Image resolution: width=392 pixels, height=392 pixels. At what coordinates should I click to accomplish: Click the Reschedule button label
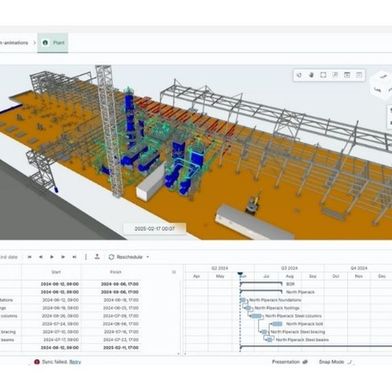[x=129, y=257]
